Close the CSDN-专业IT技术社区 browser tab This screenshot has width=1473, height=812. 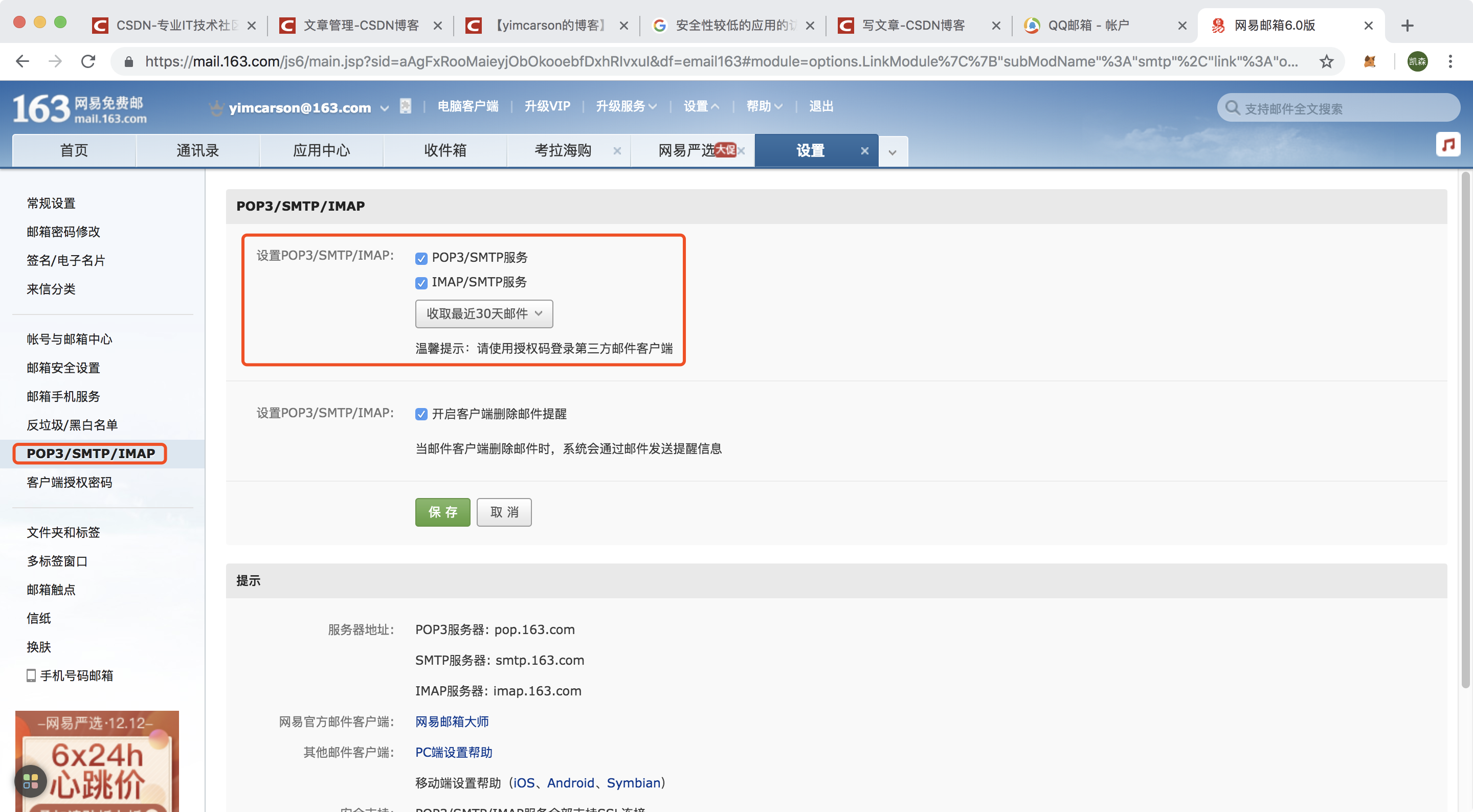[251, 26]
